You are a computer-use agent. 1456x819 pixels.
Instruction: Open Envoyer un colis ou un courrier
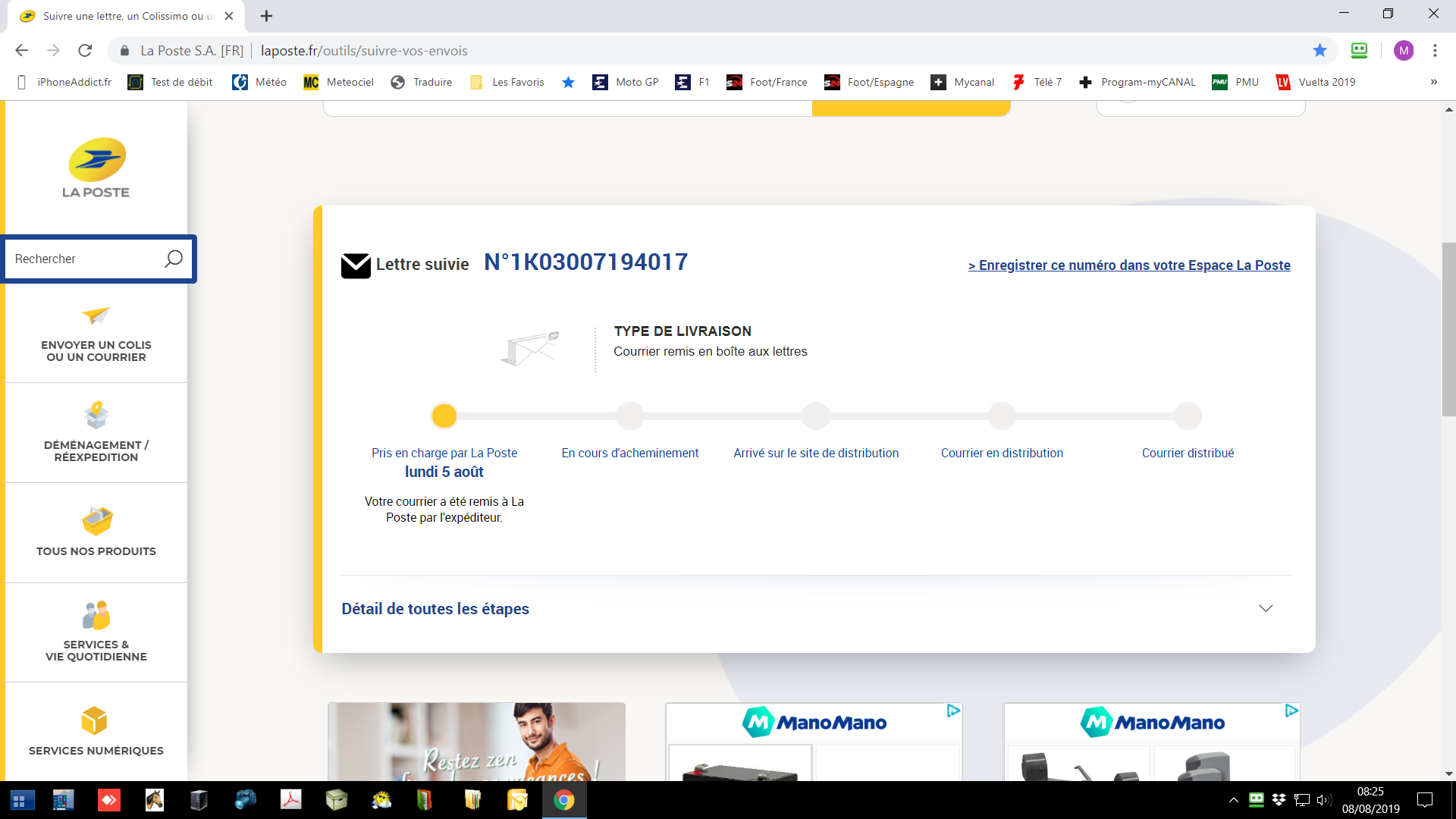(96, 334)
